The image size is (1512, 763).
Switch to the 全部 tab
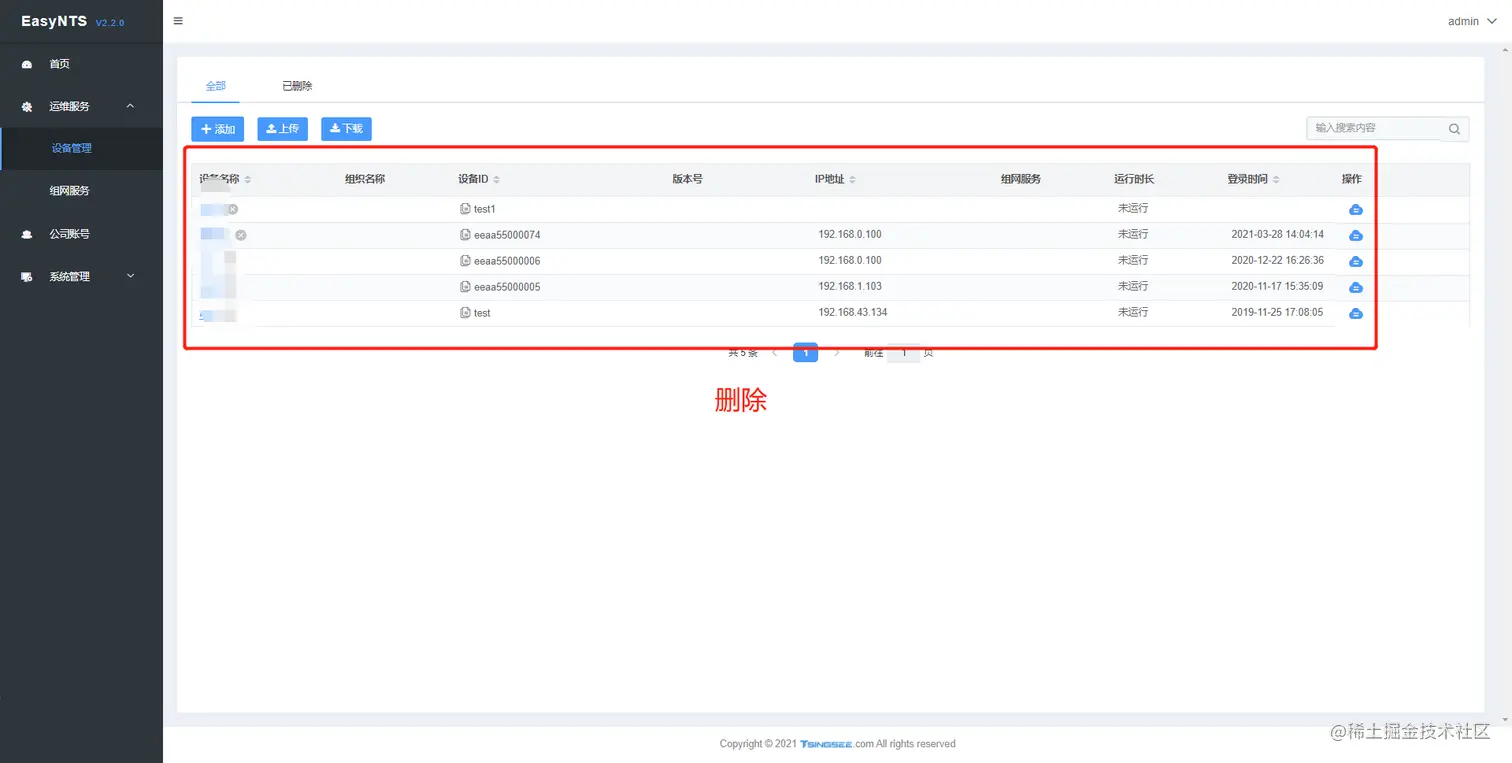(216, 86)
